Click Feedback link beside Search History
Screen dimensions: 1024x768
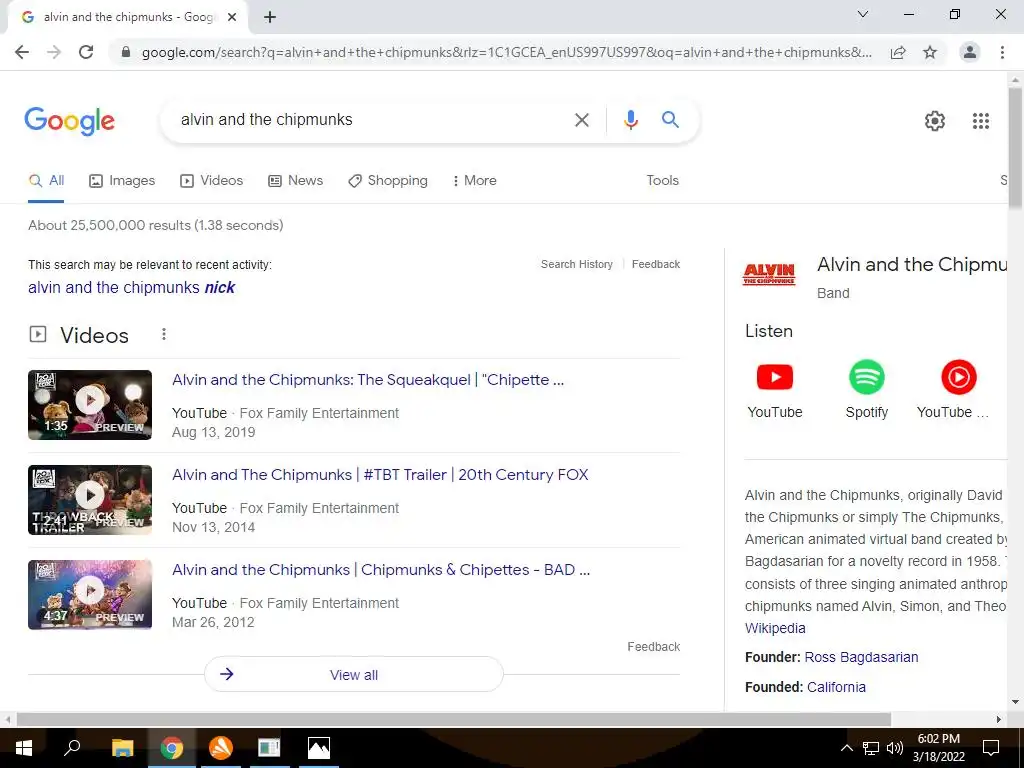656,264
